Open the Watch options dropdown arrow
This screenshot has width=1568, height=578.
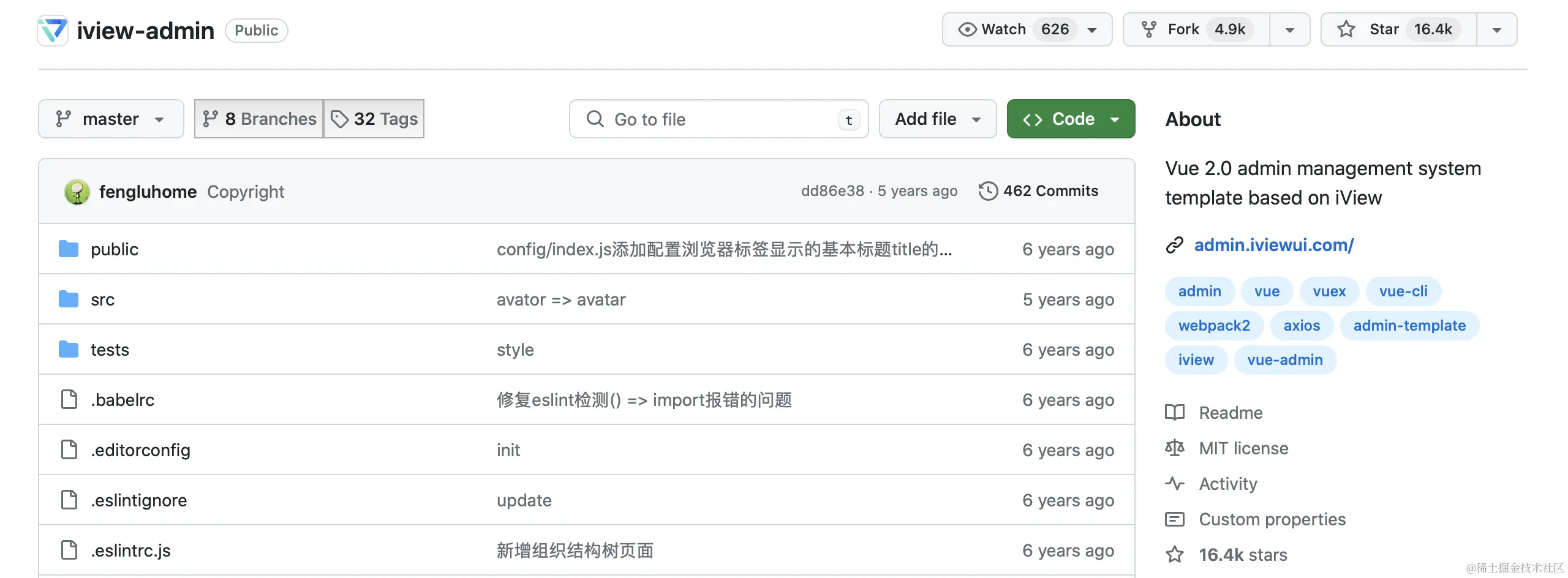click(x=1092, y=30)
